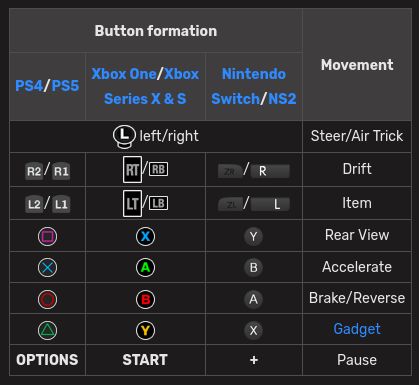Image resolution: width=419 pixels, height=385 pixels.
Task: Click the yellow Xbox Y button icon
Action: (x=145, y=330)
